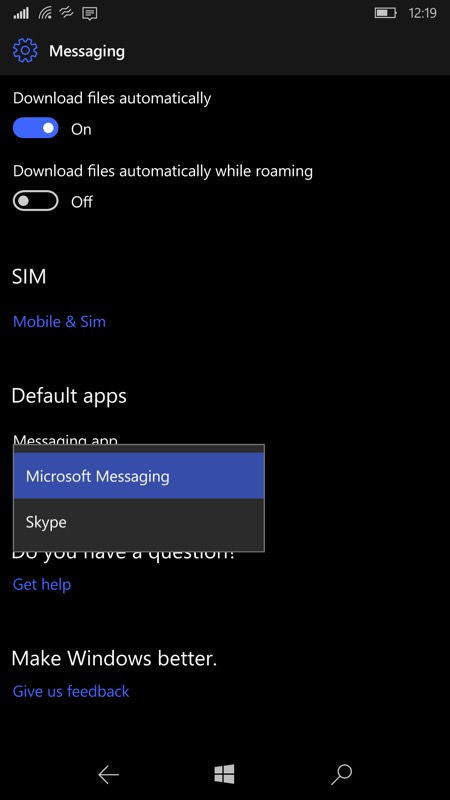
Task: Tap the data transfer arrows status icon
Action: [67, 12]
